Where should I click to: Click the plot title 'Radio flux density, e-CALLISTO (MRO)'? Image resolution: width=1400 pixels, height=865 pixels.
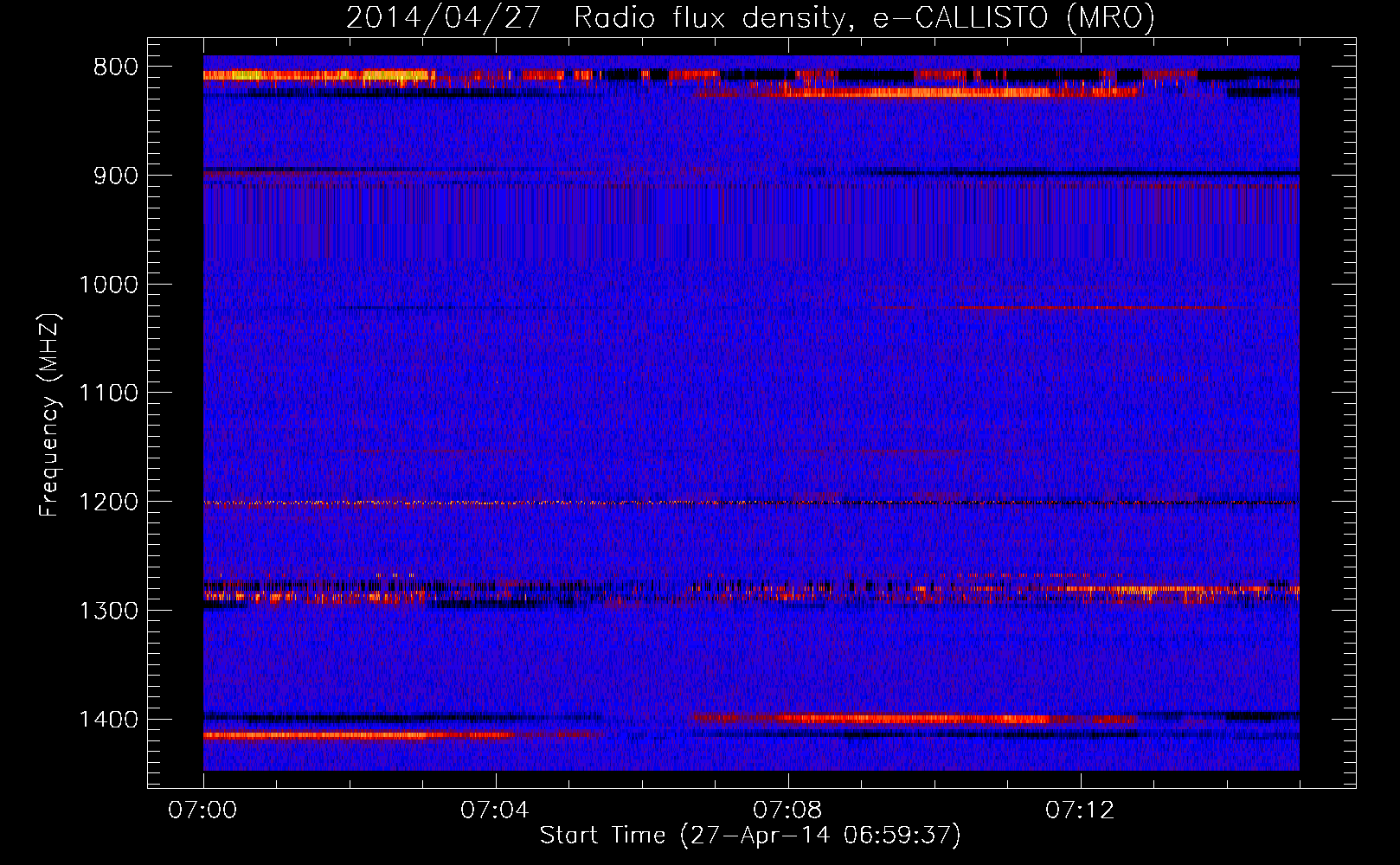click(864, 17)
